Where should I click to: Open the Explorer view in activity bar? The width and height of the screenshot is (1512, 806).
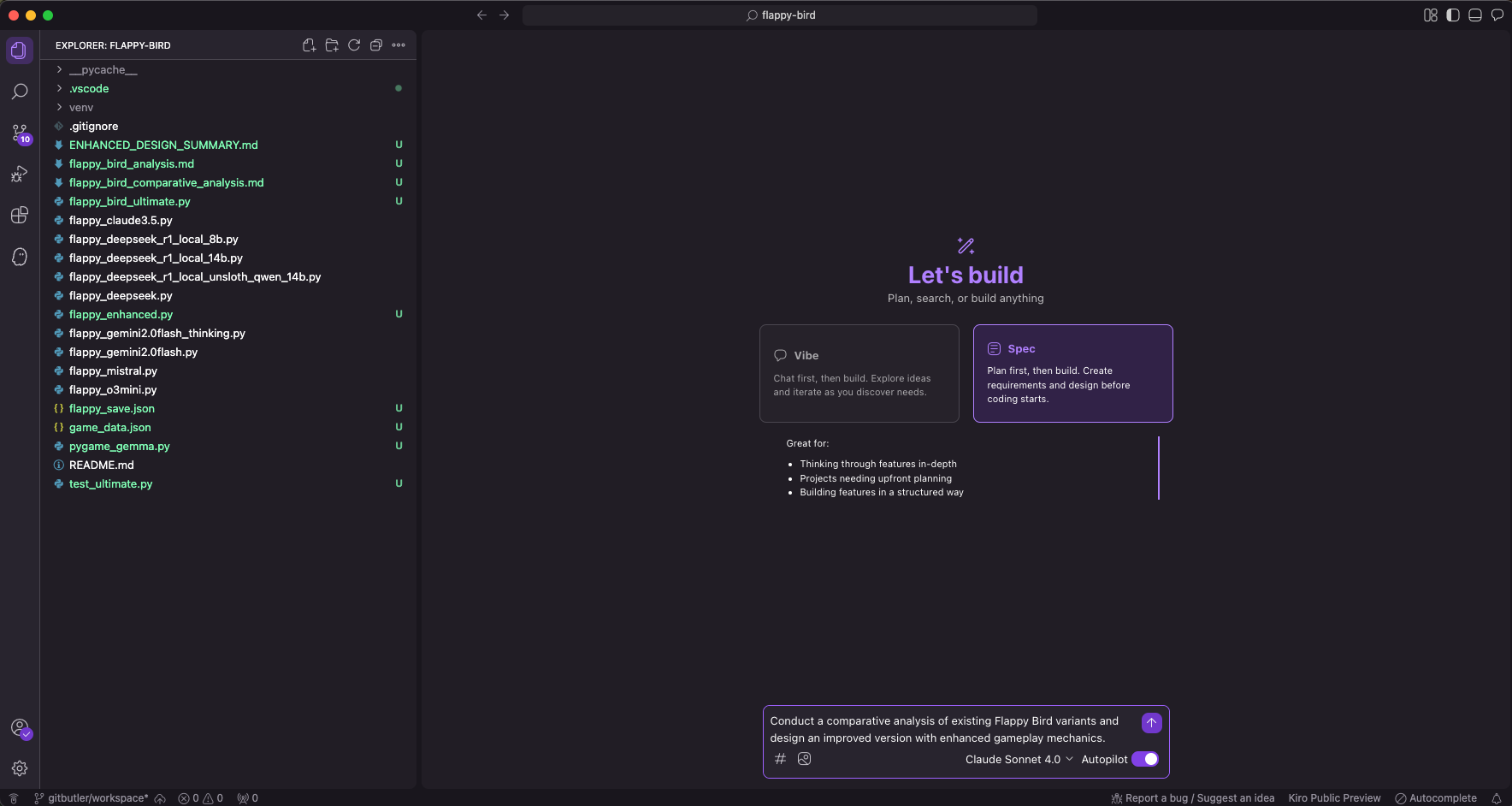click(19, 50)
